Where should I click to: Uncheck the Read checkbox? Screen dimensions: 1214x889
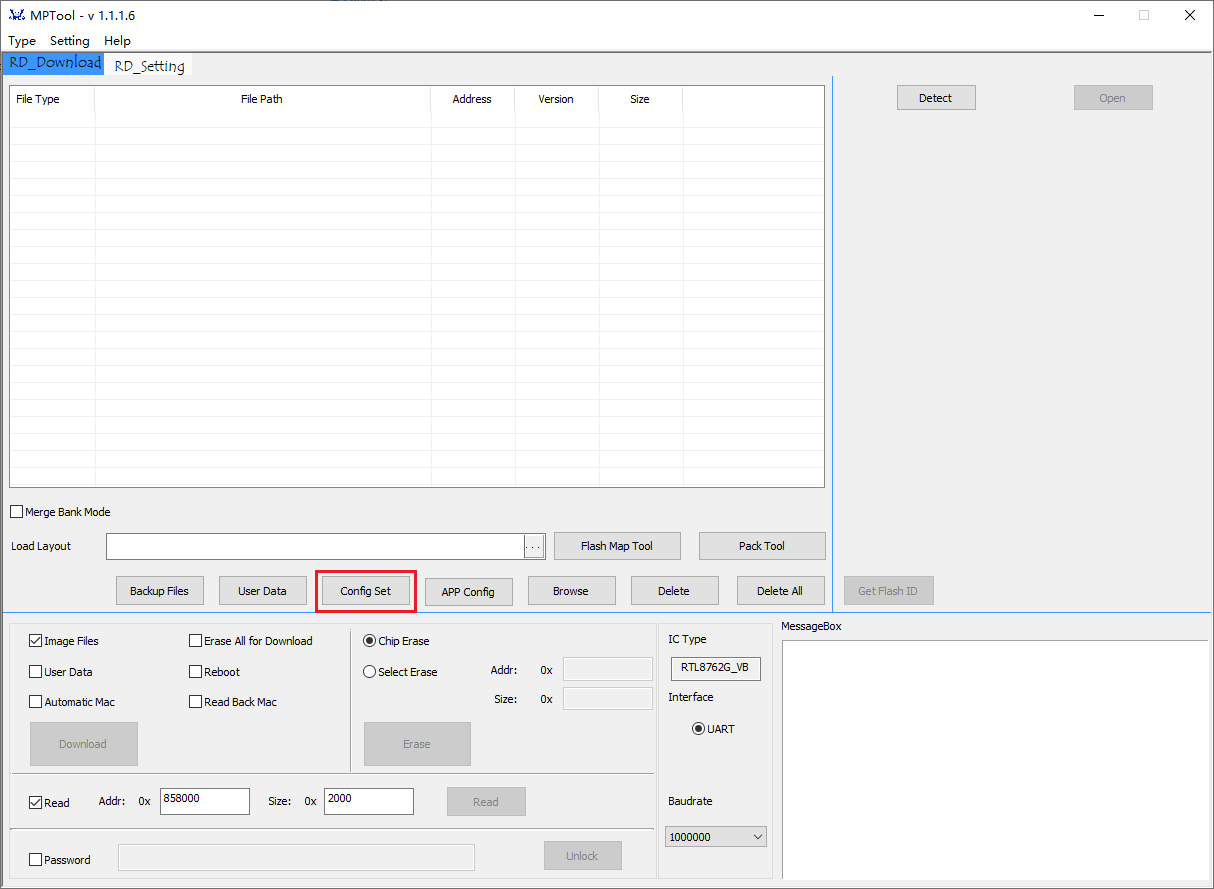coord(36,803)
